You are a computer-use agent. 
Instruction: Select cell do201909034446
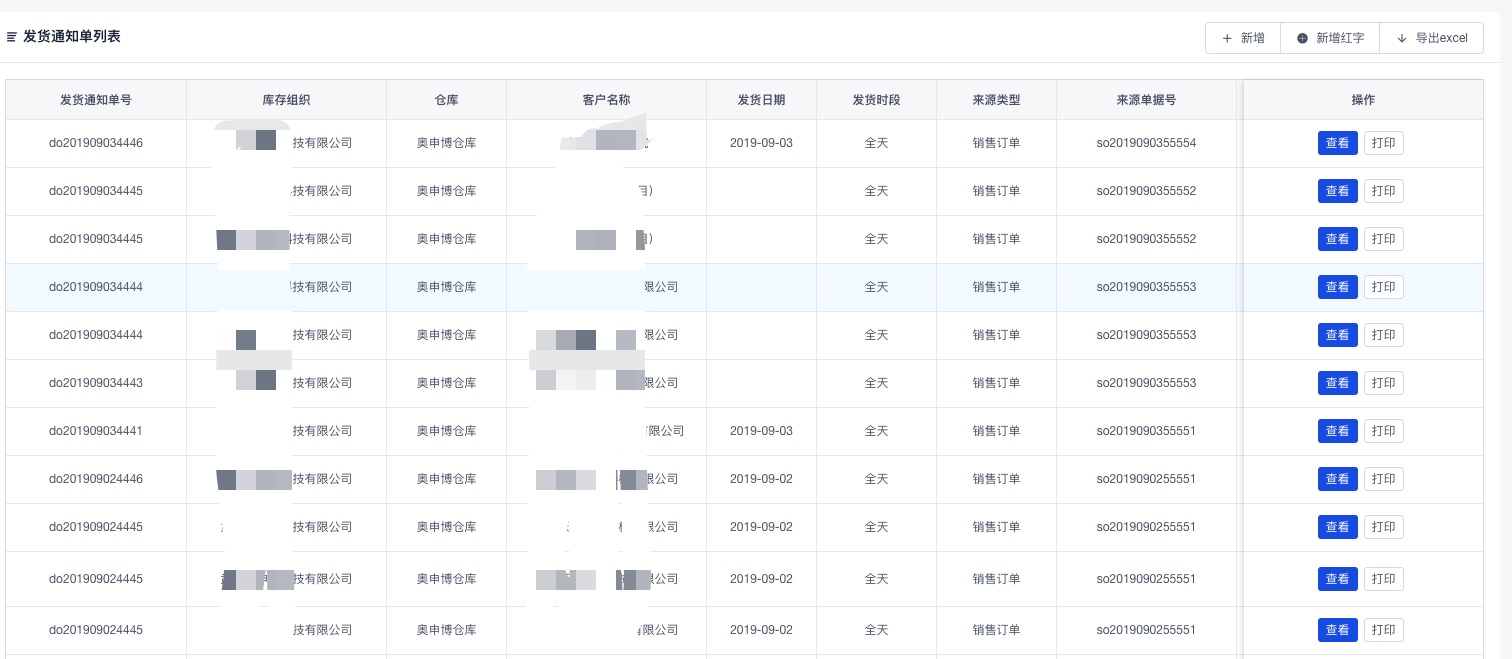point(96,143)
